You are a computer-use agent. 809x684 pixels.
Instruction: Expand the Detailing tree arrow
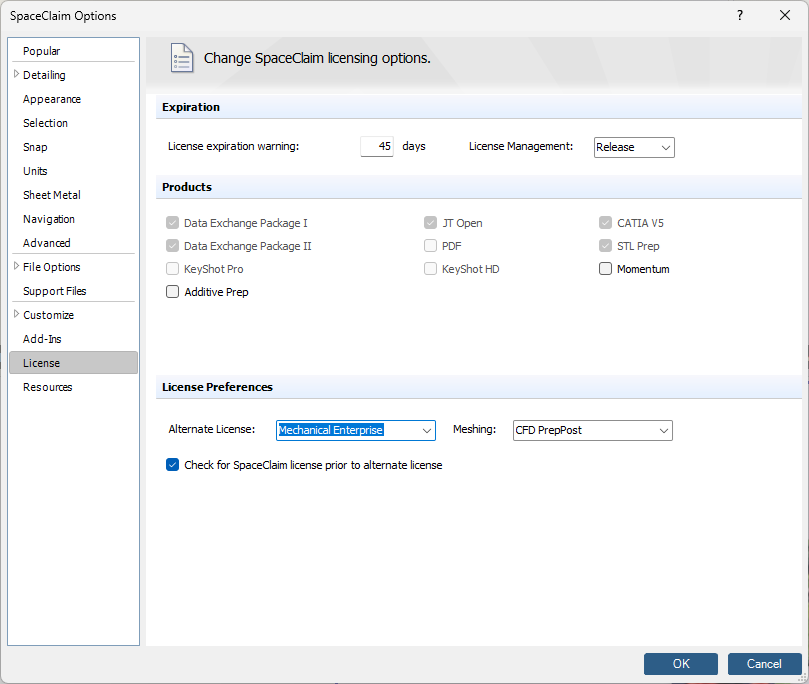coord(16,75)
